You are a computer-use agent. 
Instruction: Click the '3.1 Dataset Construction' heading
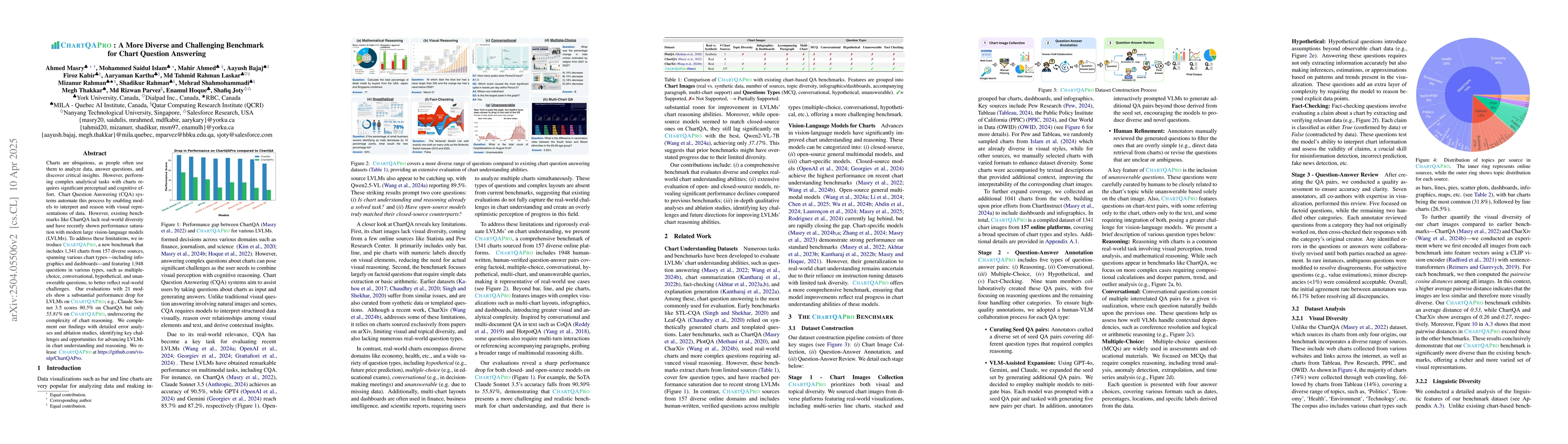[821, 328]
